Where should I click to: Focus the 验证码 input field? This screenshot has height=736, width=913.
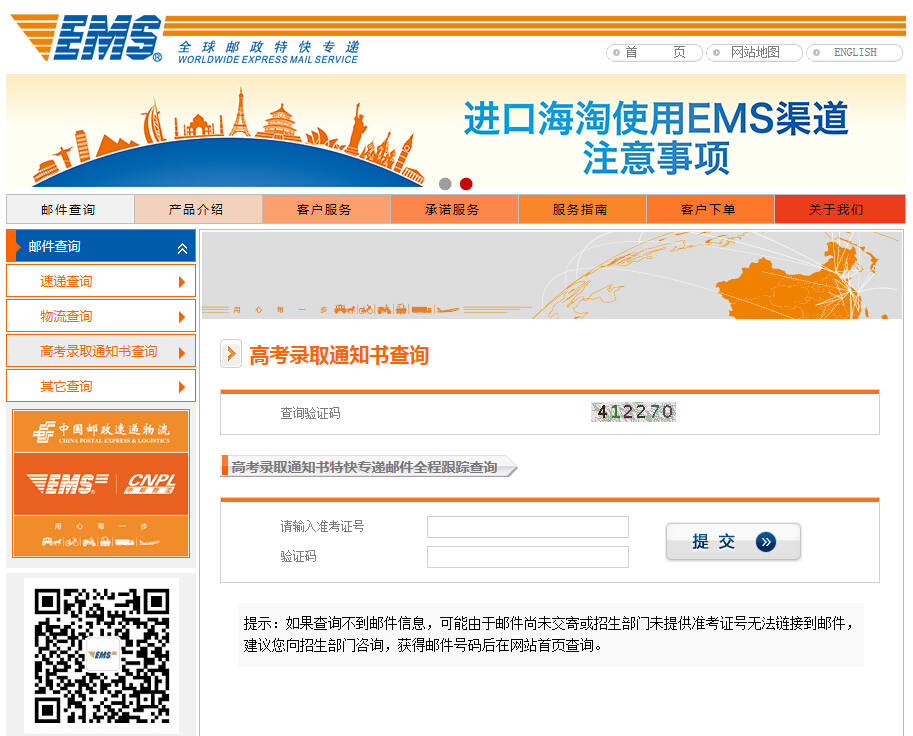tap(528, 557)
